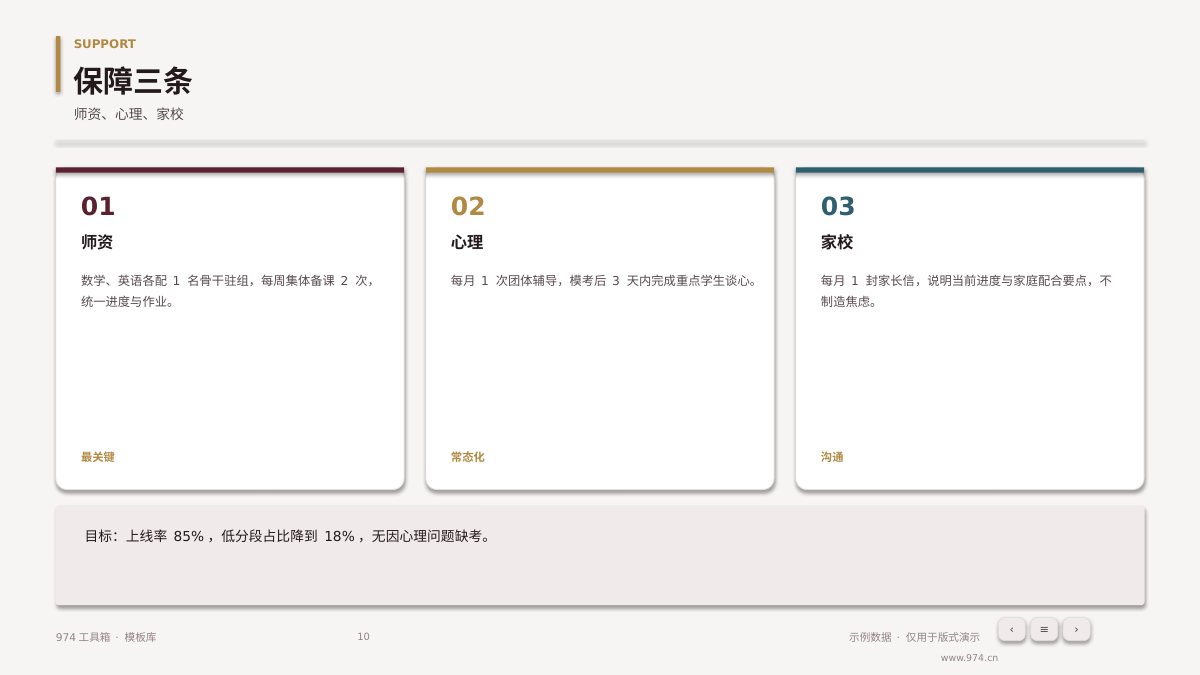Viewport: 1200px width, 675px height.
Task: Click the 示例数据 · 仅用于版式演示 note
Action: point(914,637)
